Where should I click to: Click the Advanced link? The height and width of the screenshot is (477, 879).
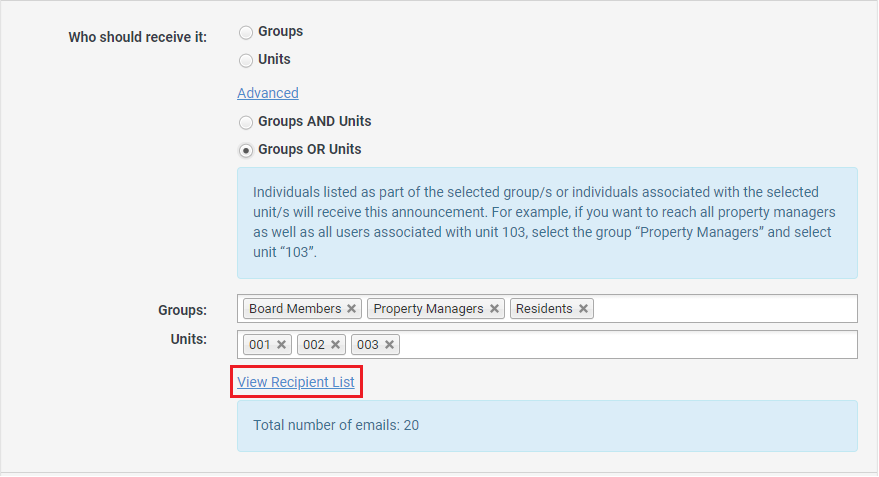[268, 93]
